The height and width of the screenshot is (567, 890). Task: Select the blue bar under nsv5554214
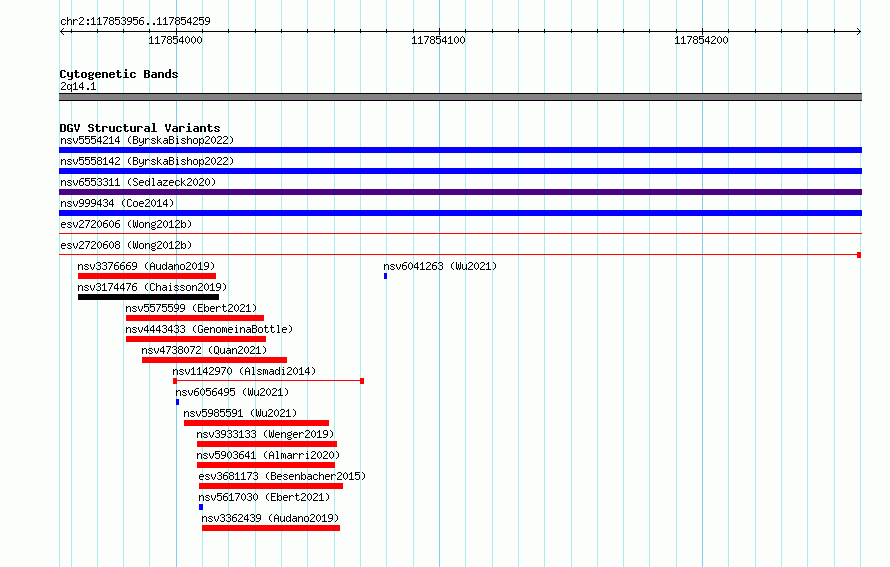[x=460, y=150]
